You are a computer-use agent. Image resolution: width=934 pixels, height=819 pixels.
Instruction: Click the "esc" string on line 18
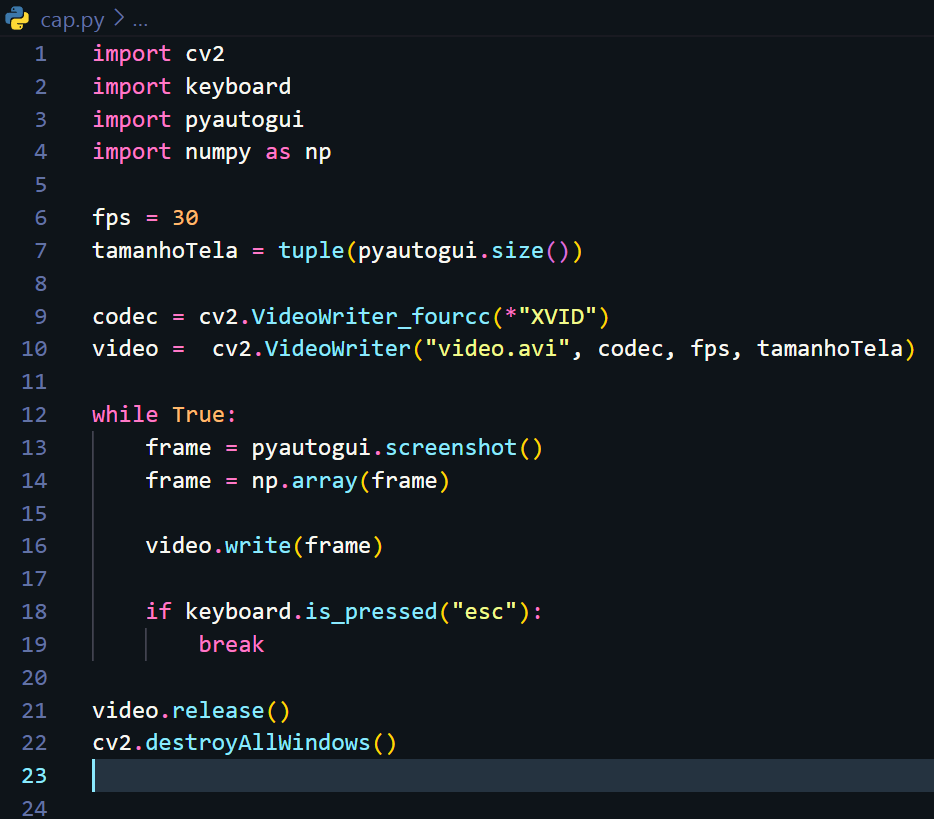[484, 612]
